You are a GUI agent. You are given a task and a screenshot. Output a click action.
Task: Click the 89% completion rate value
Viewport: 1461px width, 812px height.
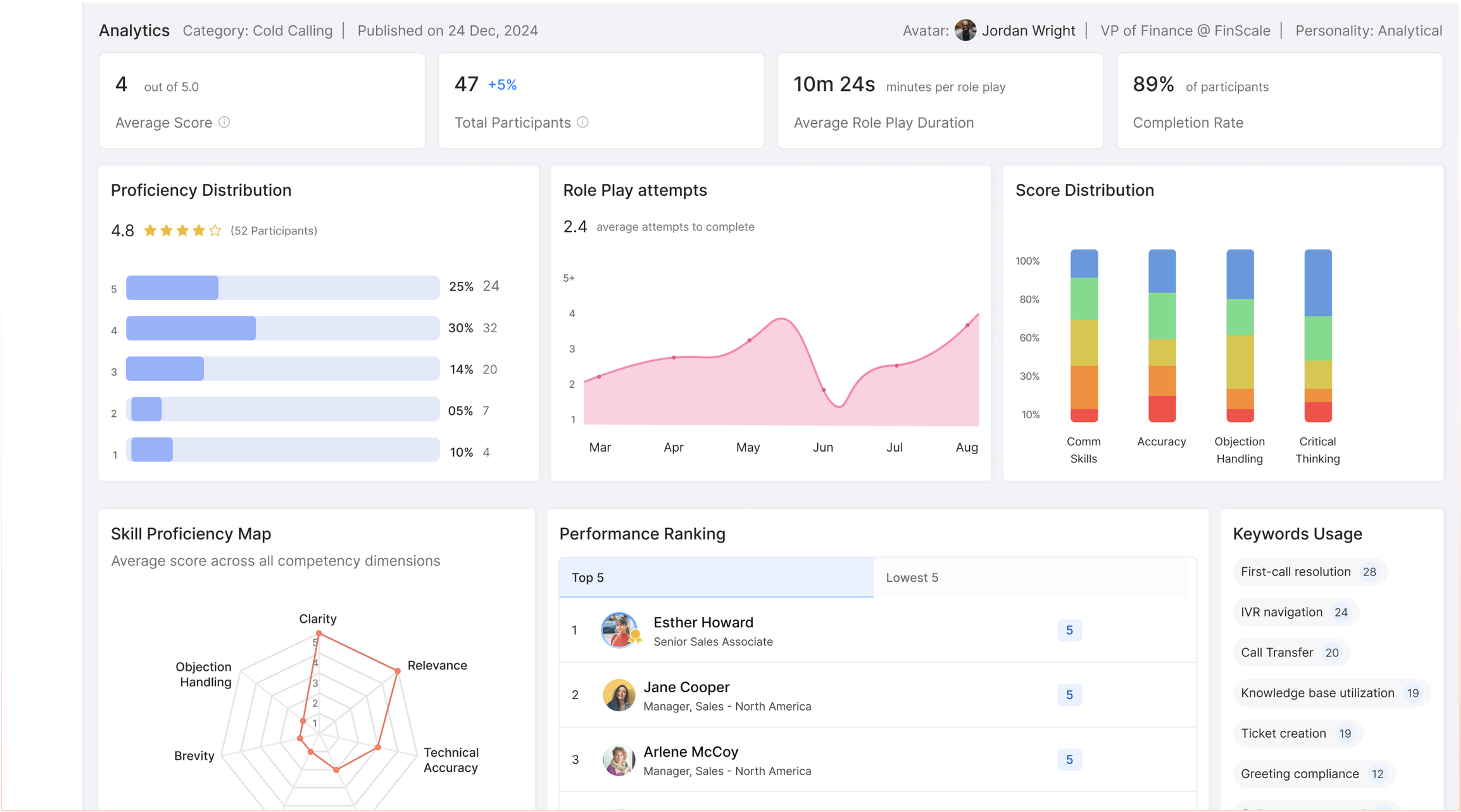click(x=1153, y=84)
